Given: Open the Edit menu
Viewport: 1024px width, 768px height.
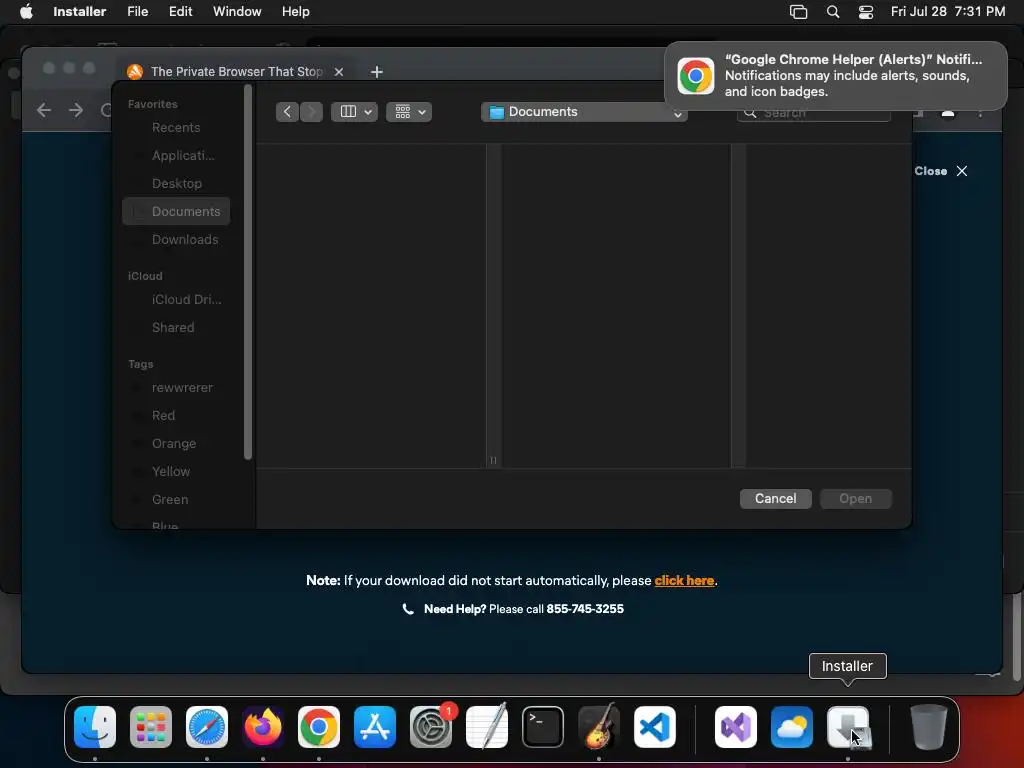Looking at the screenshot, I should click(x=181, y=12).
